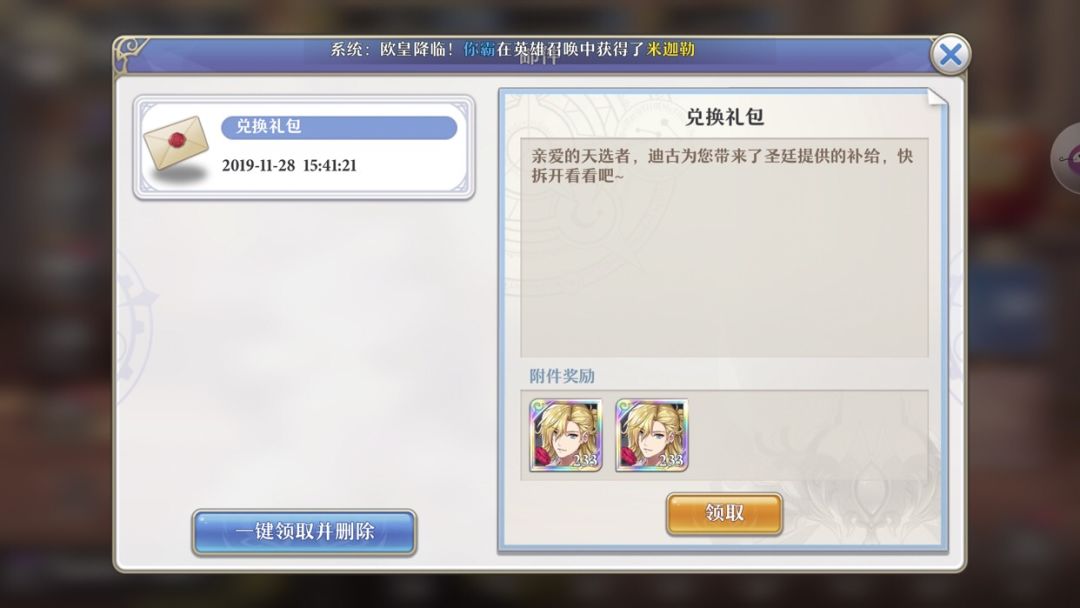1080x608 pixels.
Task: View the first blonde hero card attachment
Action: [565, 435]
